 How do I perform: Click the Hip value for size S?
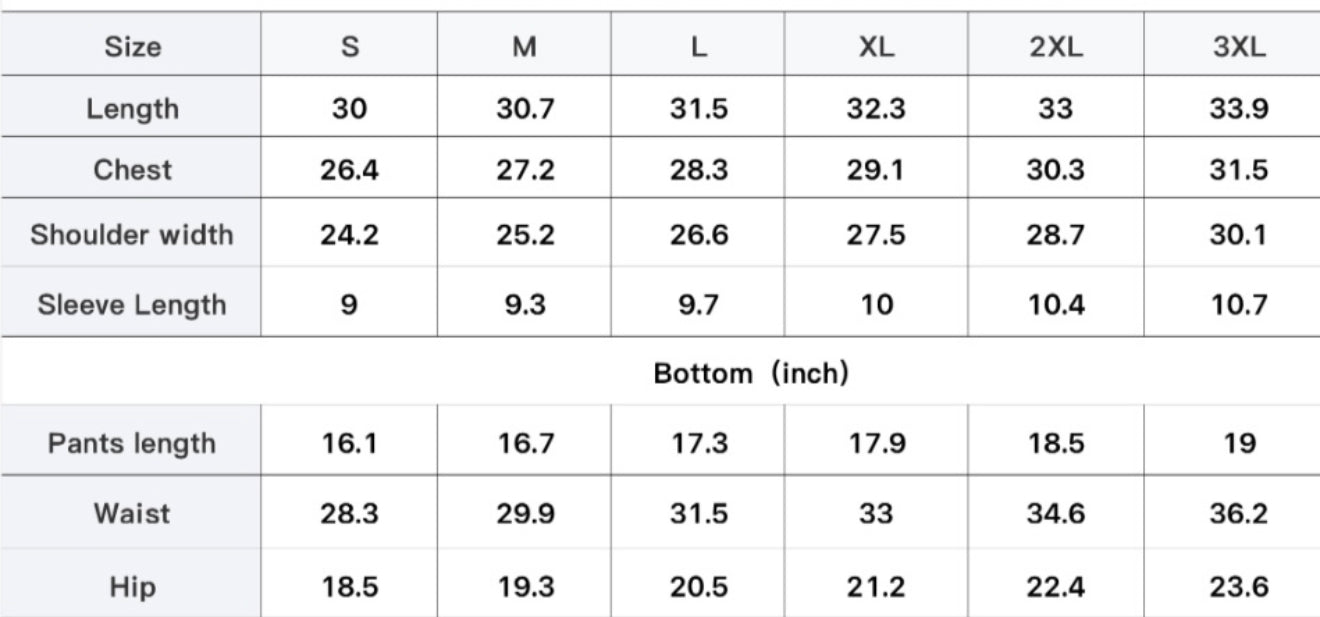click(349, 586)
